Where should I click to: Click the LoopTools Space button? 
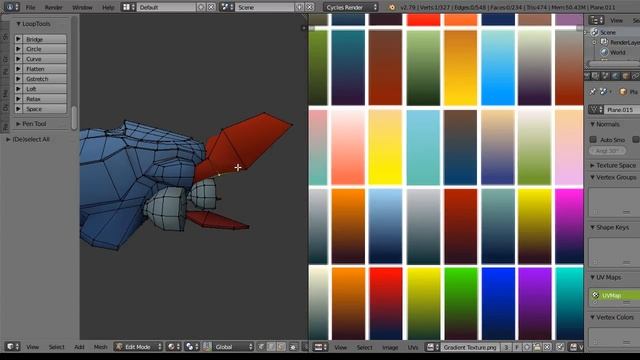point(44,109)
